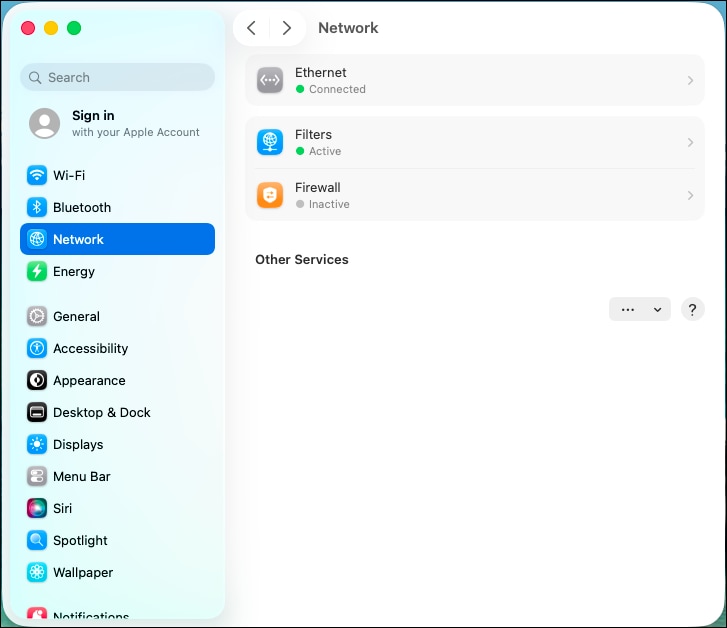Click the Filters Active status text
Screen dimensions: 727x628
[x=325, y=151]
